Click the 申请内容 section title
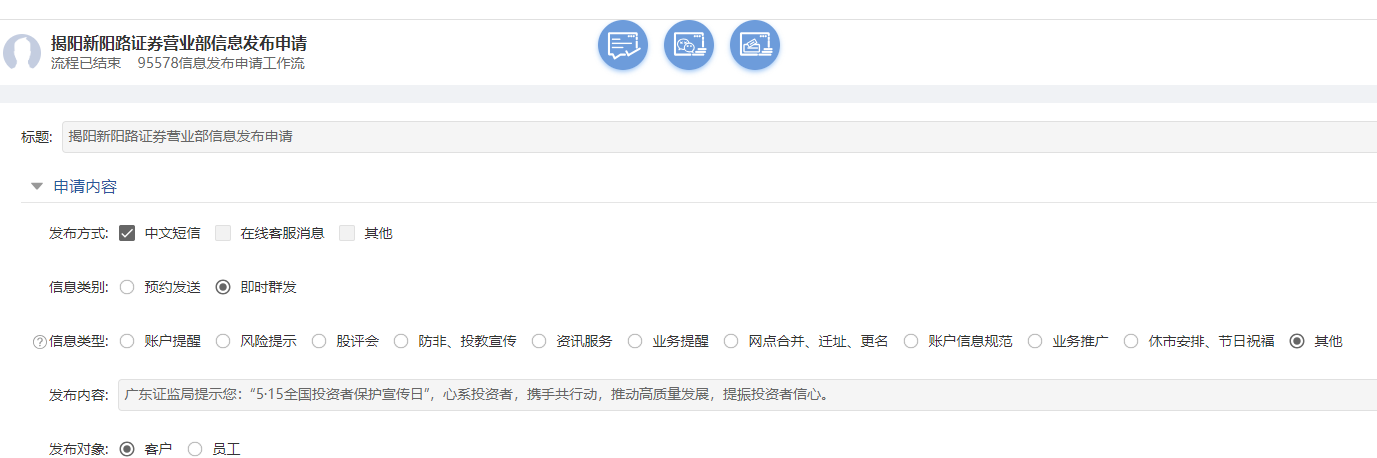This screenshot has height=458, width=1377. coord(85,187)
